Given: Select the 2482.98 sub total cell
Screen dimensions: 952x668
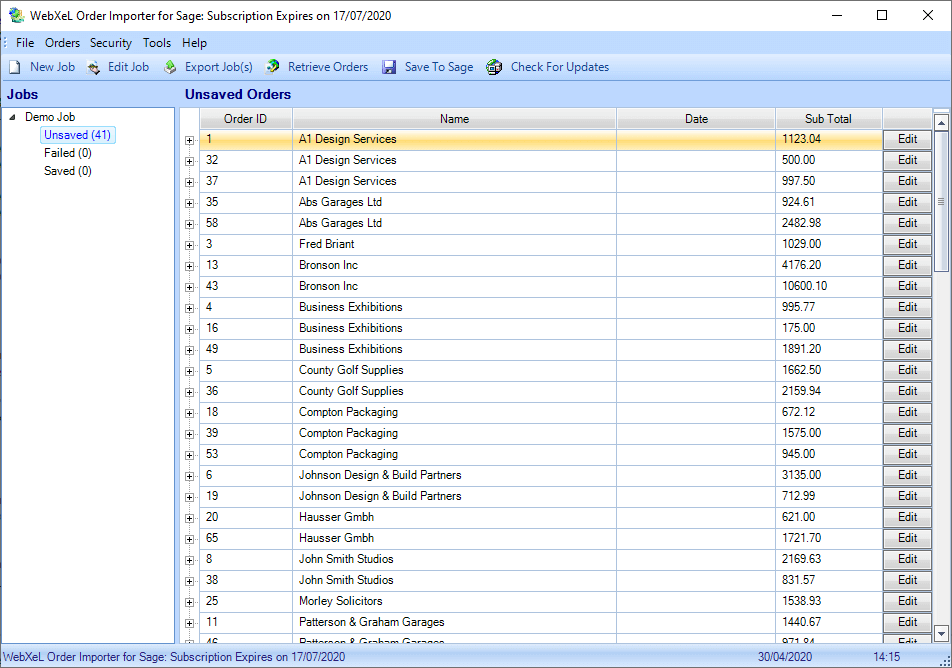Looking at the screenshot, I should click(829, 223).
